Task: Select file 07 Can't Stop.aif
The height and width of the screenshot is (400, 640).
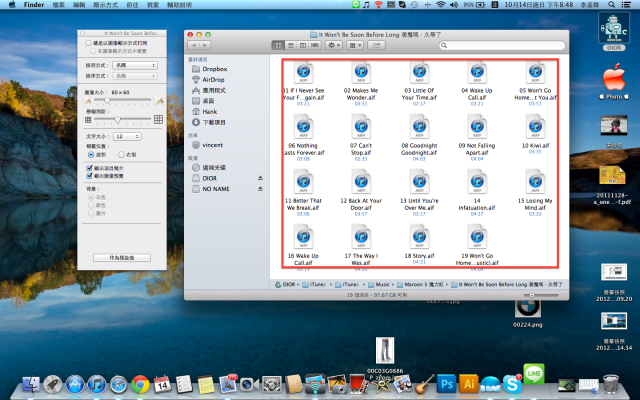Action: [361, 136]
